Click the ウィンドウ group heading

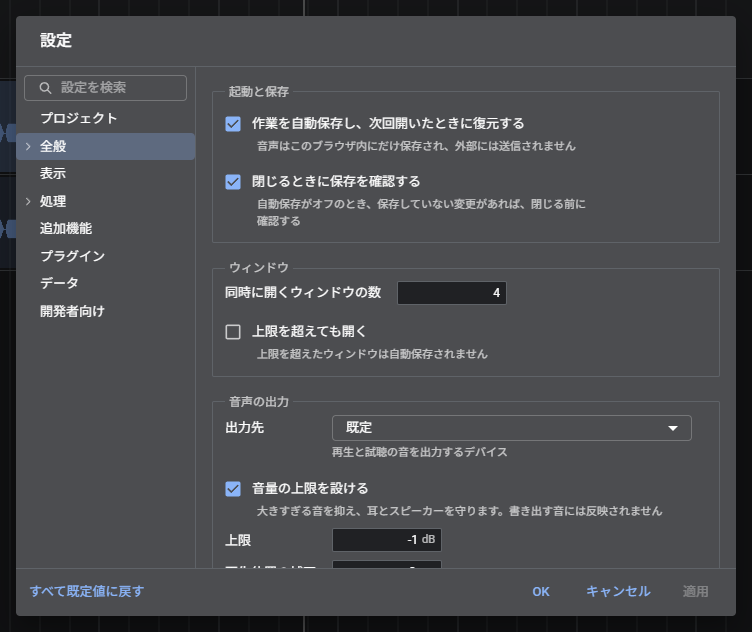pos(258,267)
